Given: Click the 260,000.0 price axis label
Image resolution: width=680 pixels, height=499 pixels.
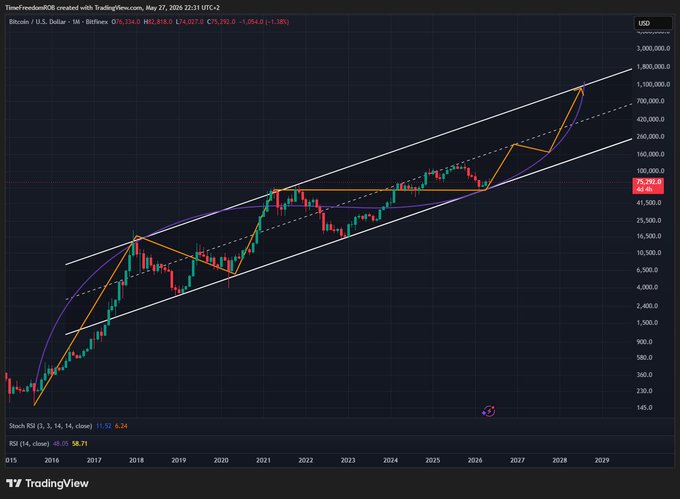Looking at the screenshot, I should tap(650, 137).
